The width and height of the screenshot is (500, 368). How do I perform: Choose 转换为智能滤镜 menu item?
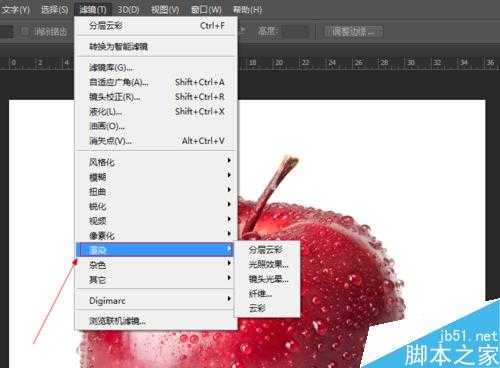156,46
